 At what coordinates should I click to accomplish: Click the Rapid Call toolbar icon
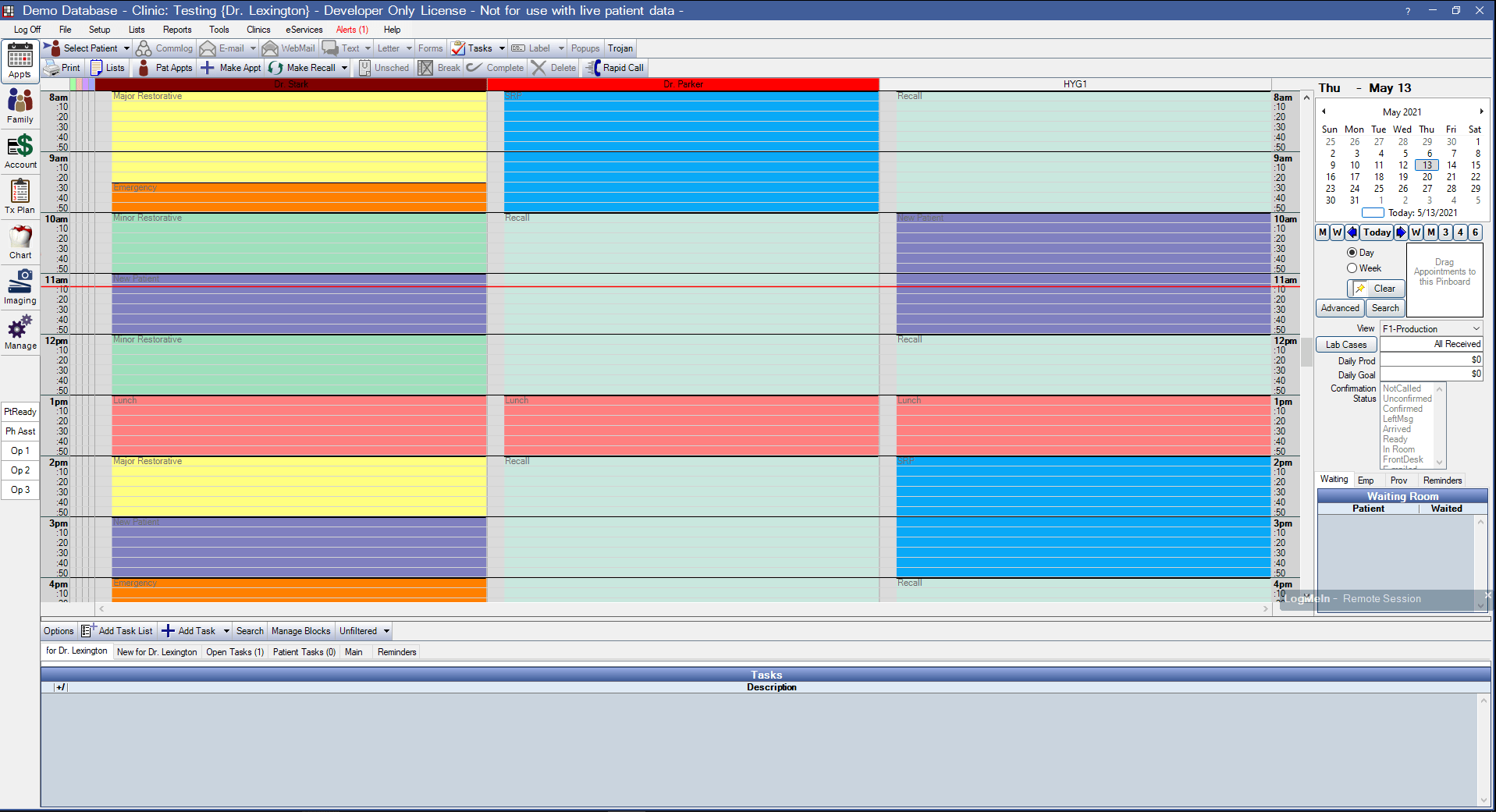[x=614, y=68]
